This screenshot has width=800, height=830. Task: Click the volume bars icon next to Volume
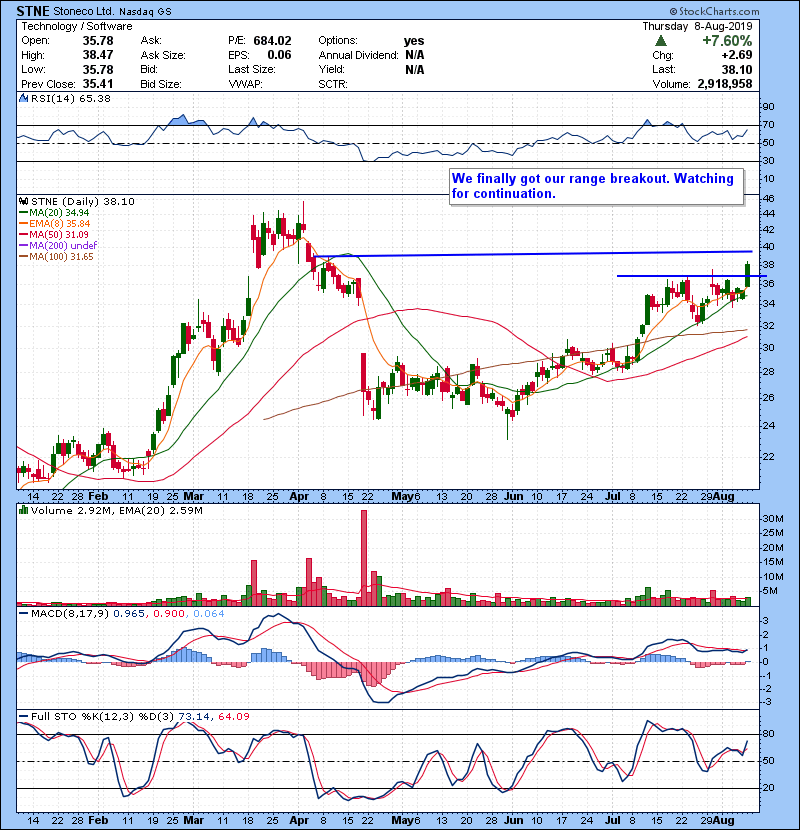coord(23,510)
